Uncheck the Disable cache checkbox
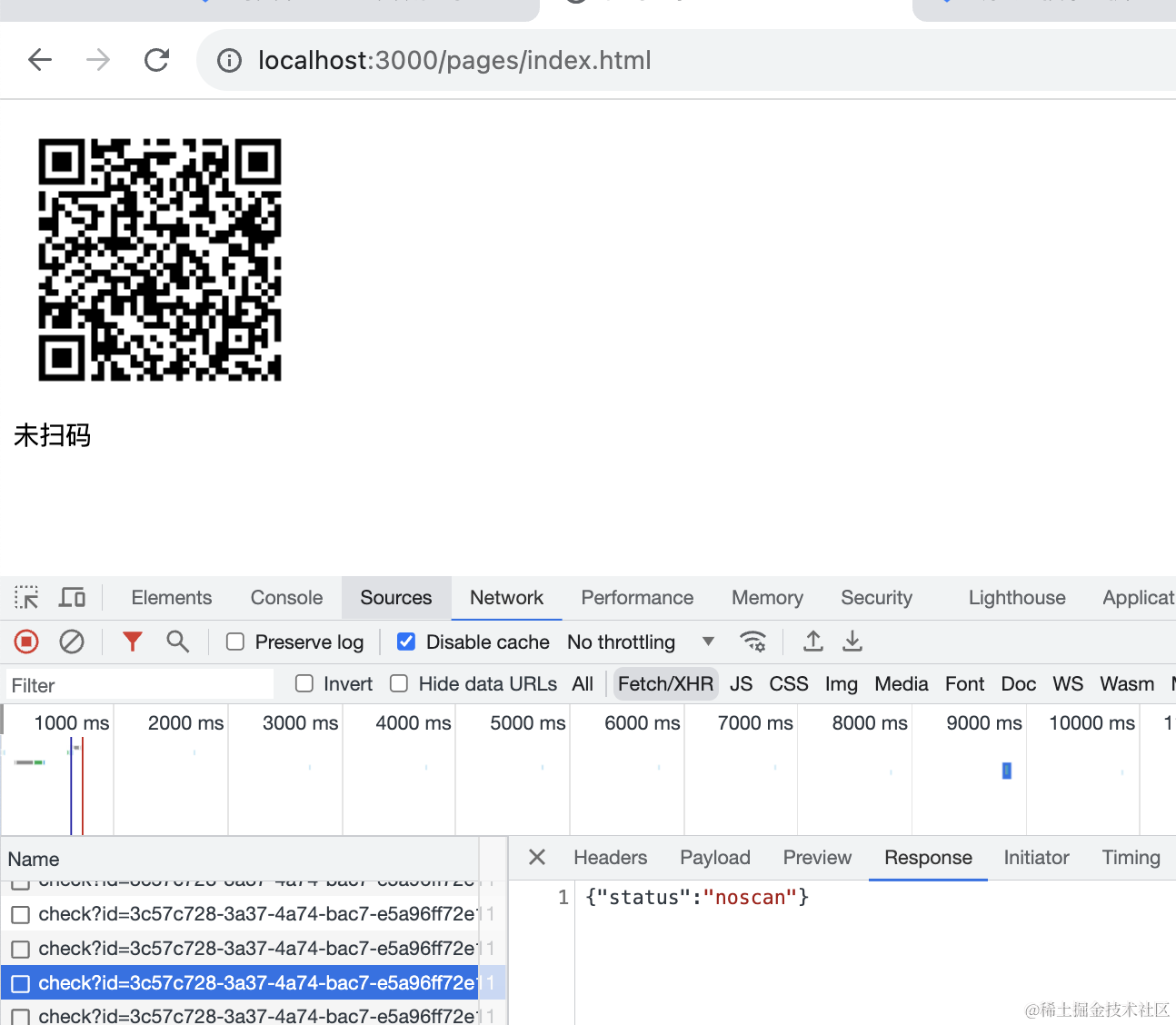The width and height of the screenshot is (1176, 1025). tap(406, 642)
